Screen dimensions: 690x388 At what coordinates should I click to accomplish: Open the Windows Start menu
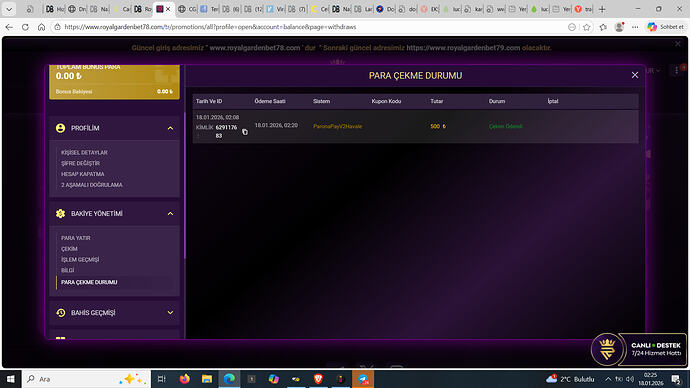point(11,379)
